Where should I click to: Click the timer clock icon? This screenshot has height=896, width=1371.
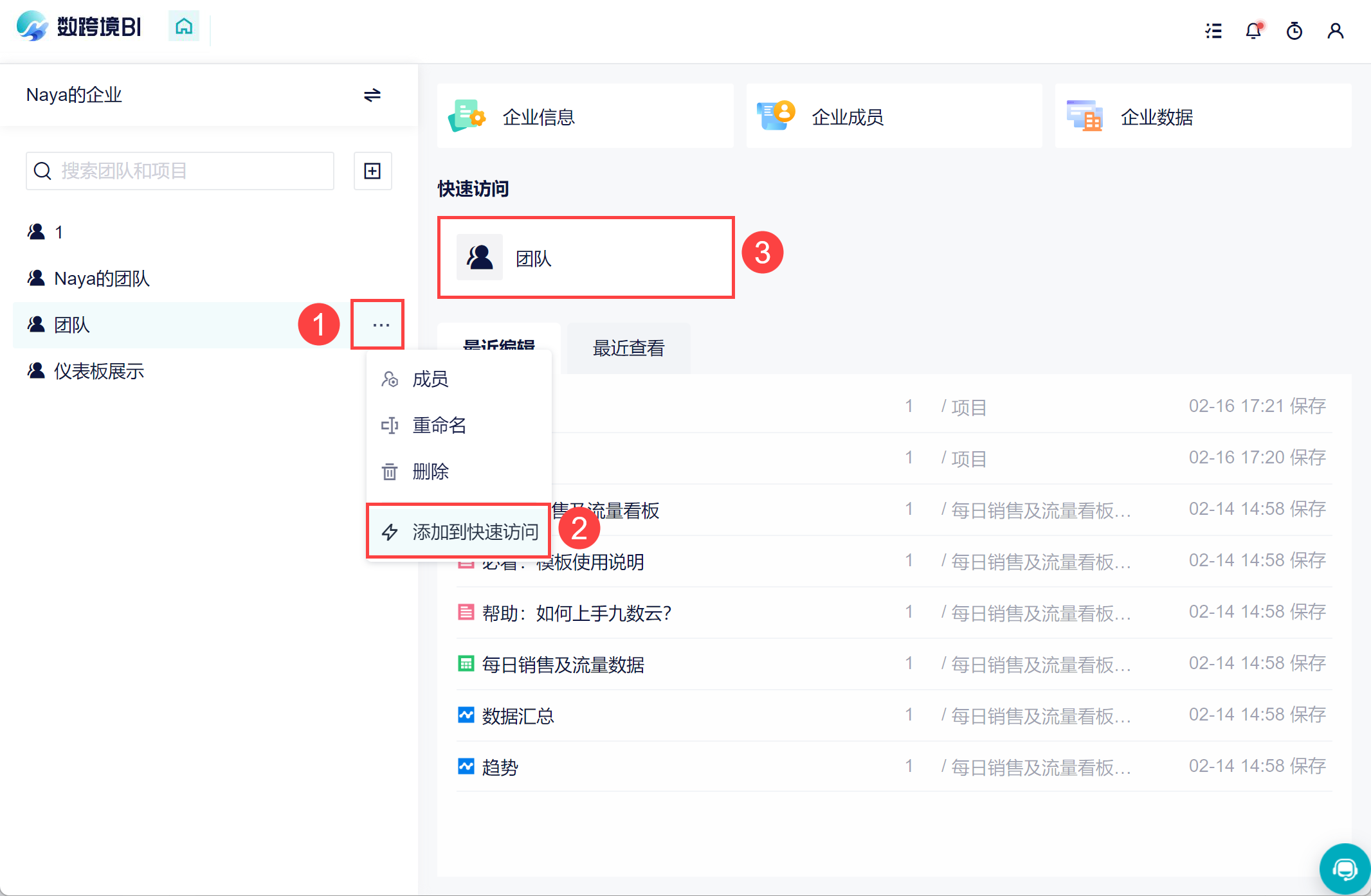point(1294,30)
